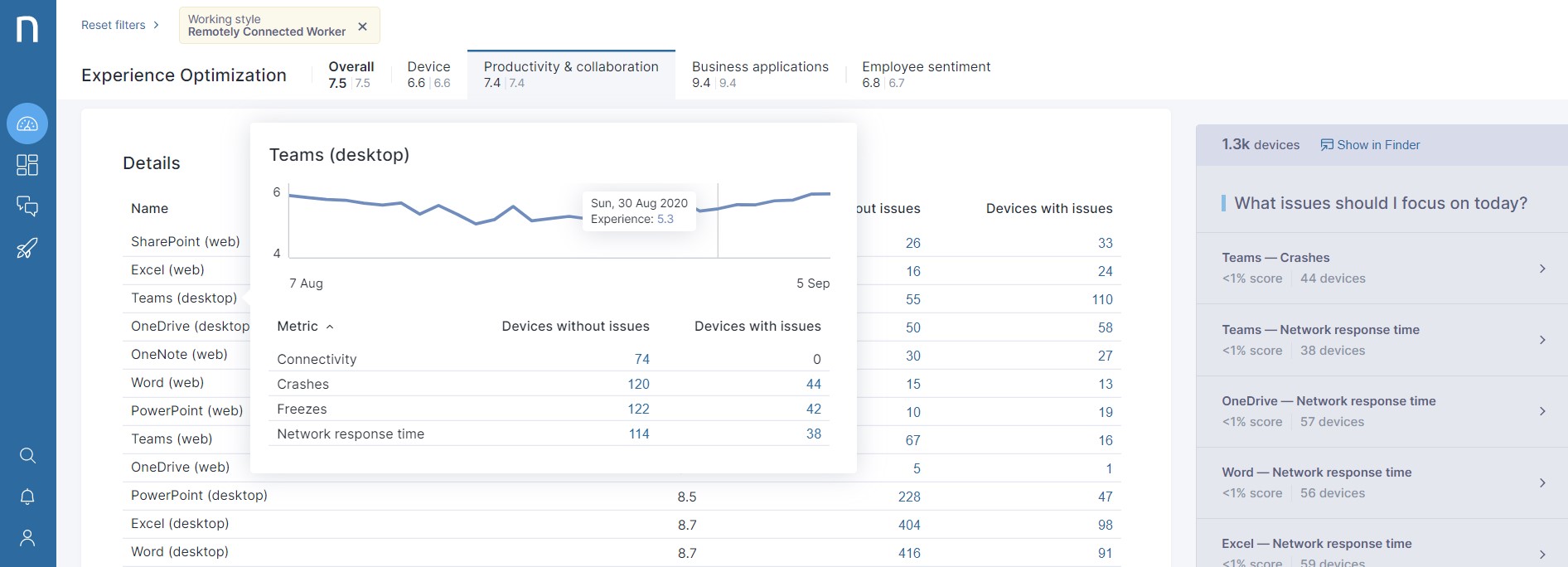
Task: Click Reset filters link
Action: pos(114,25)
